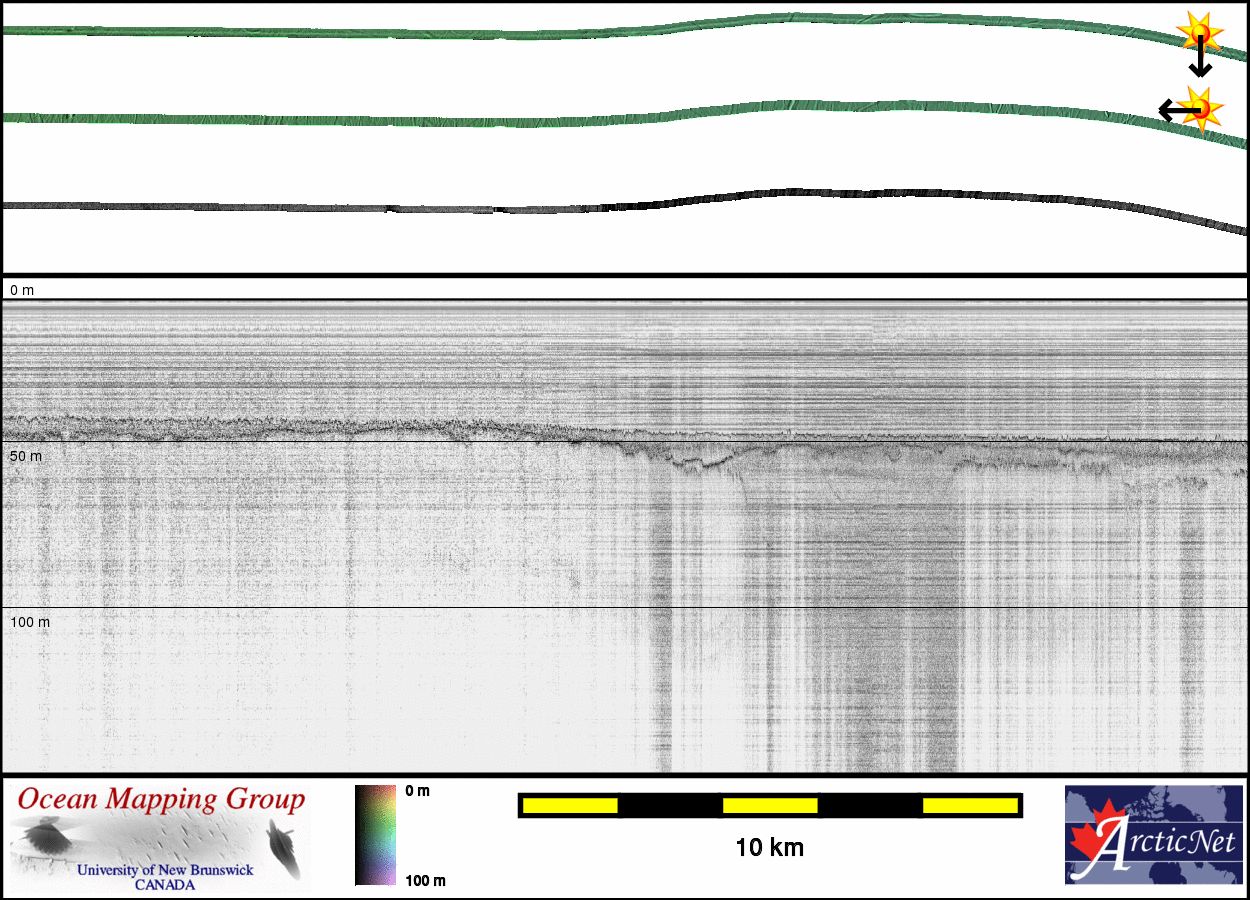This screenshot has width=1250, height=900.
Task: Click the leftmost yellow scale bar segment
Action: (570, 805)
